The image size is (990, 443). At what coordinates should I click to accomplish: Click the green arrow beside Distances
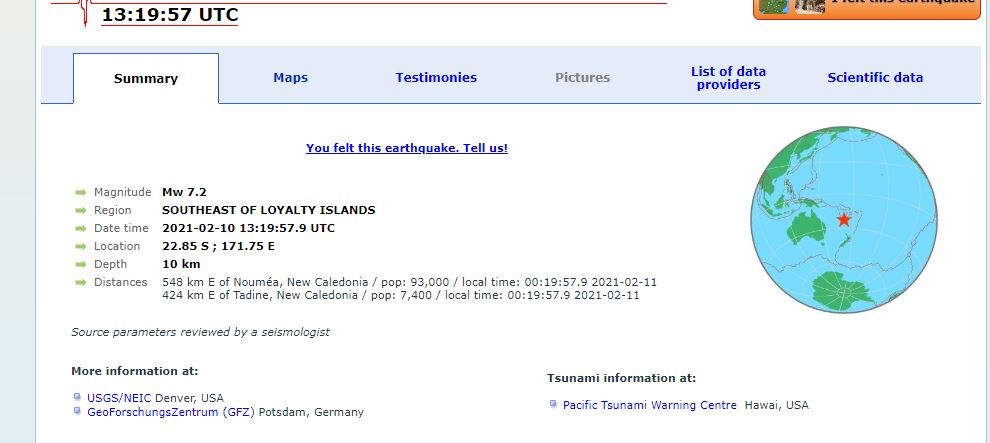tap(80, 282)
